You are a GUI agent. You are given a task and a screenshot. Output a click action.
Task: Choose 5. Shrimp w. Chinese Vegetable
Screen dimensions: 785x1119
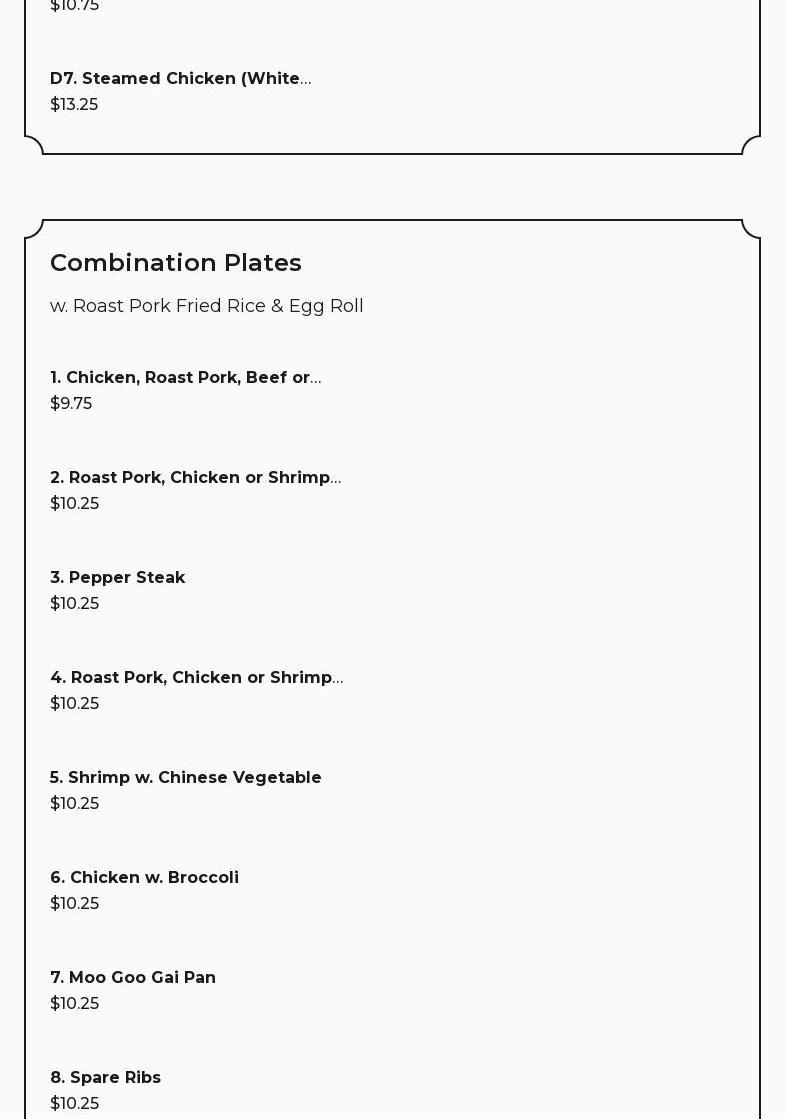(186, 777)
